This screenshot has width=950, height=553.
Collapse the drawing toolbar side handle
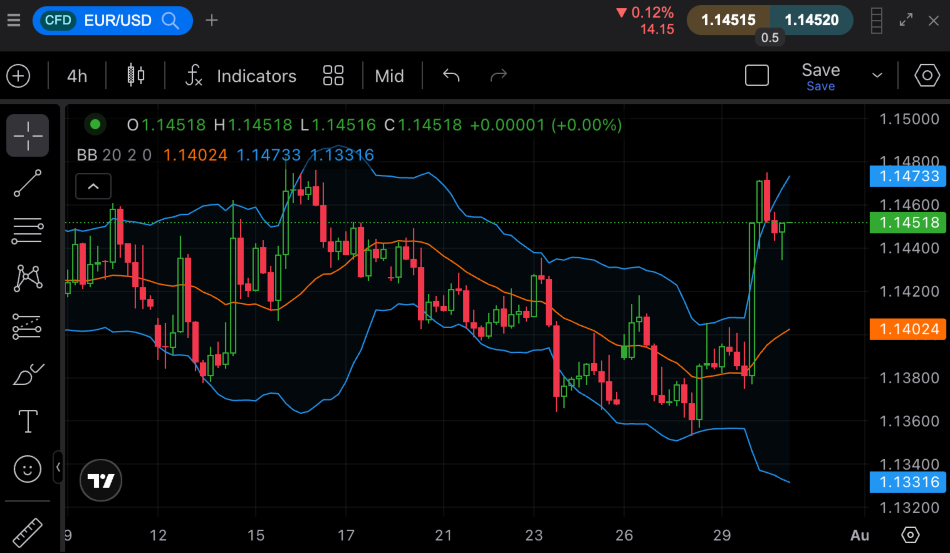pyautogui.click(x=58, y=467)
